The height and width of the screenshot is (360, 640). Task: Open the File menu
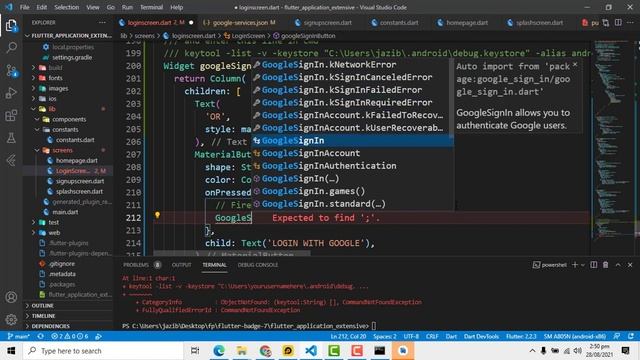[x=24, y=7]
